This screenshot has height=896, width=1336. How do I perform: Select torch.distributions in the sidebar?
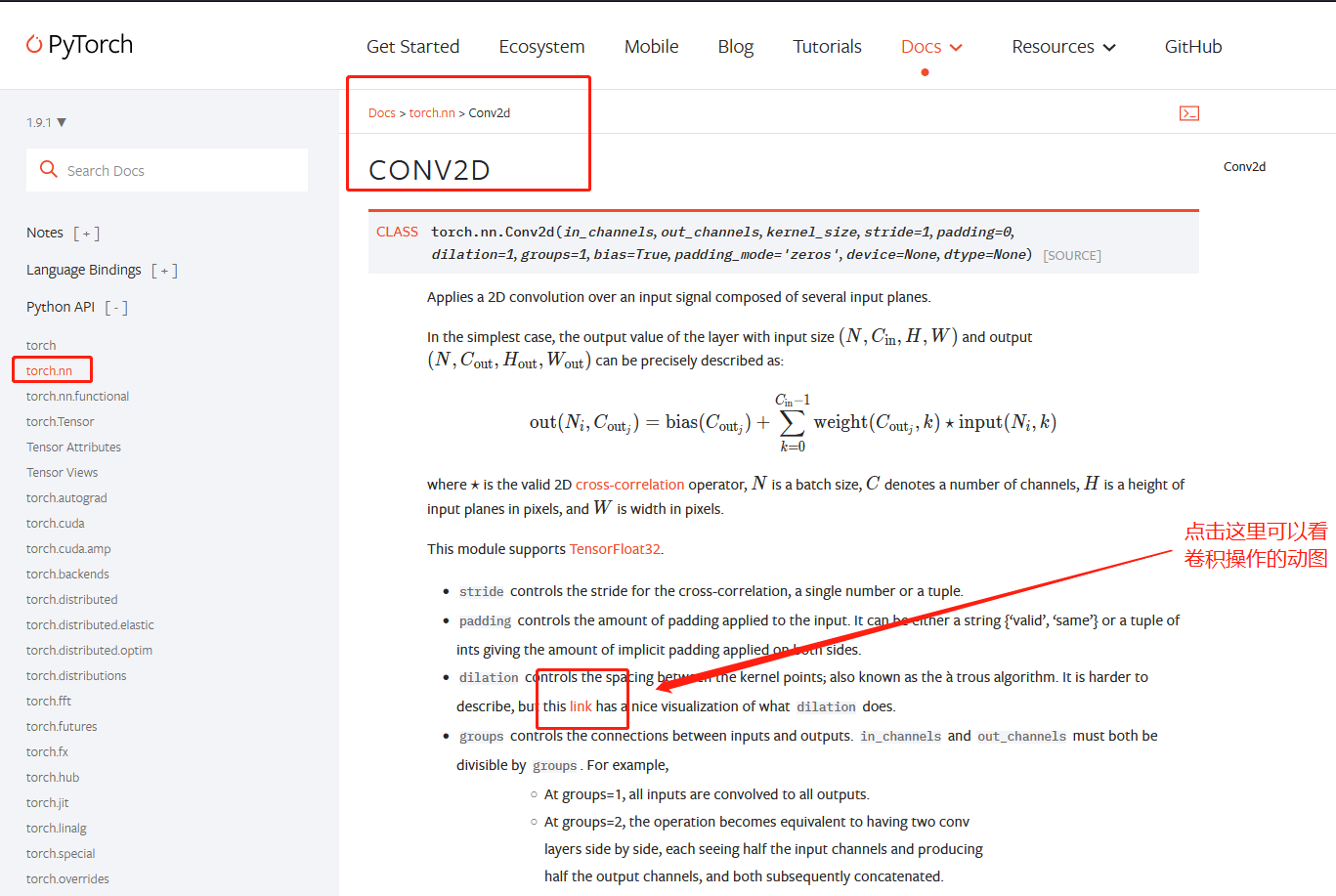pos(76,675)
